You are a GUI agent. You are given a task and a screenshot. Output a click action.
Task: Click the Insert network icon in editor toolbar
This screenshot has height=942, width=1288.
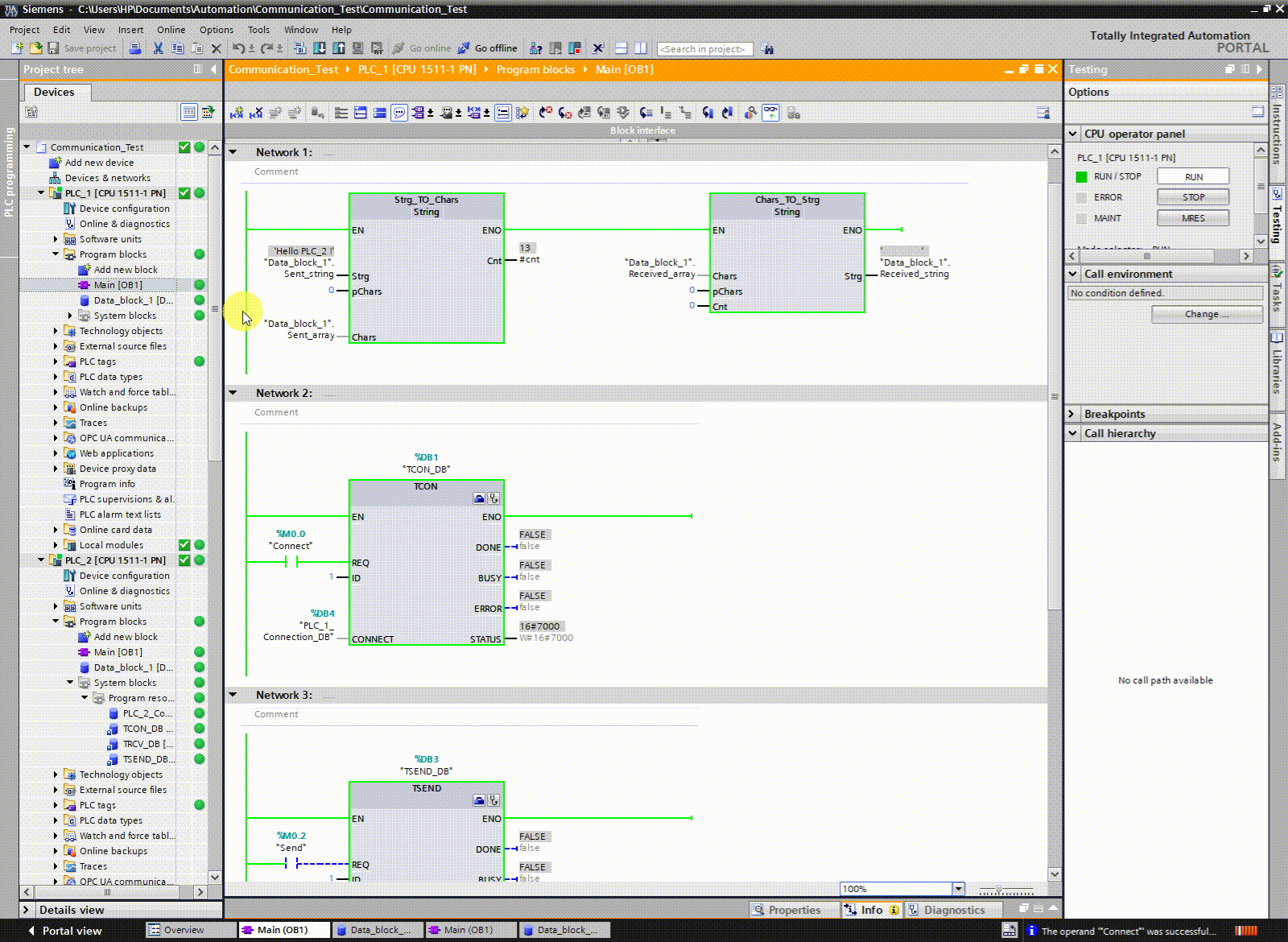(x=237, y=113)
